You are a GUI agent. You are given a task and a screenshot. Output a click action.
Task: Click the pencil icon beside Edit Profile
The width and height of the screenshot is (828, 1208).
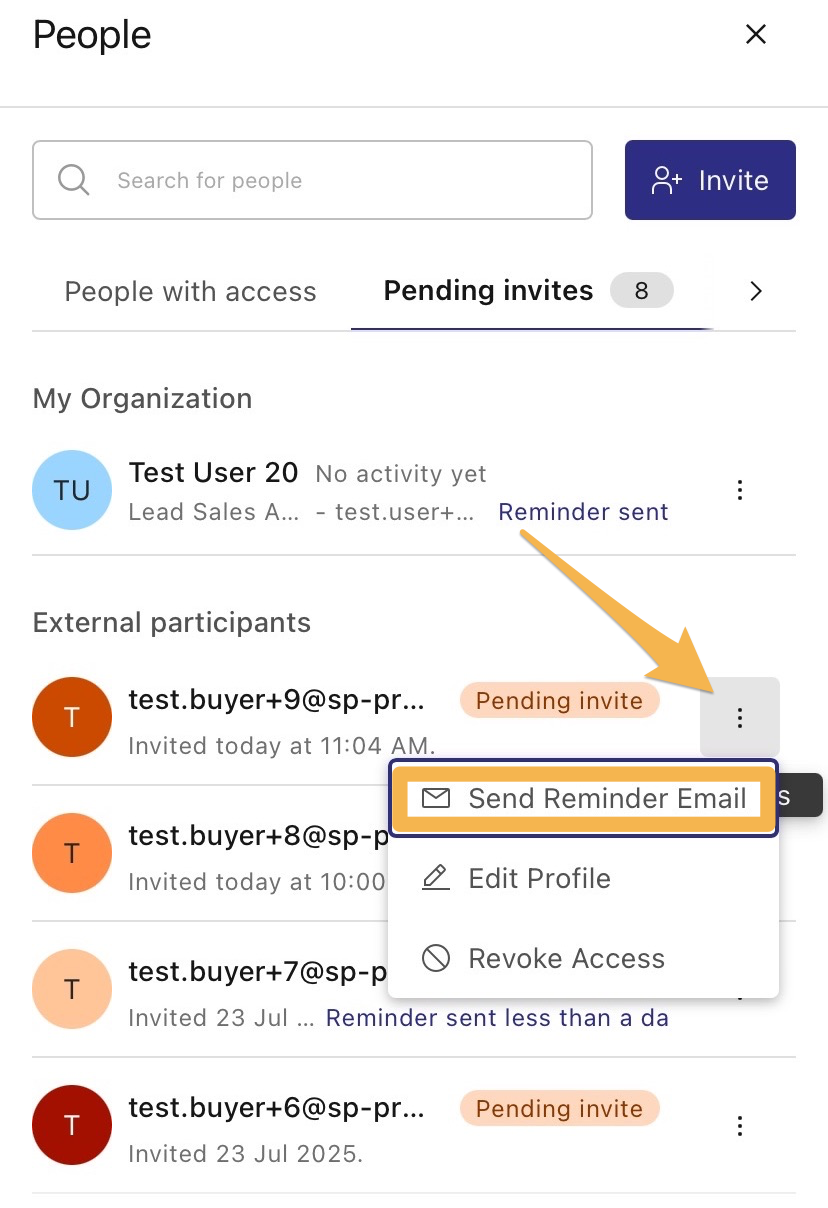(435, 878)
